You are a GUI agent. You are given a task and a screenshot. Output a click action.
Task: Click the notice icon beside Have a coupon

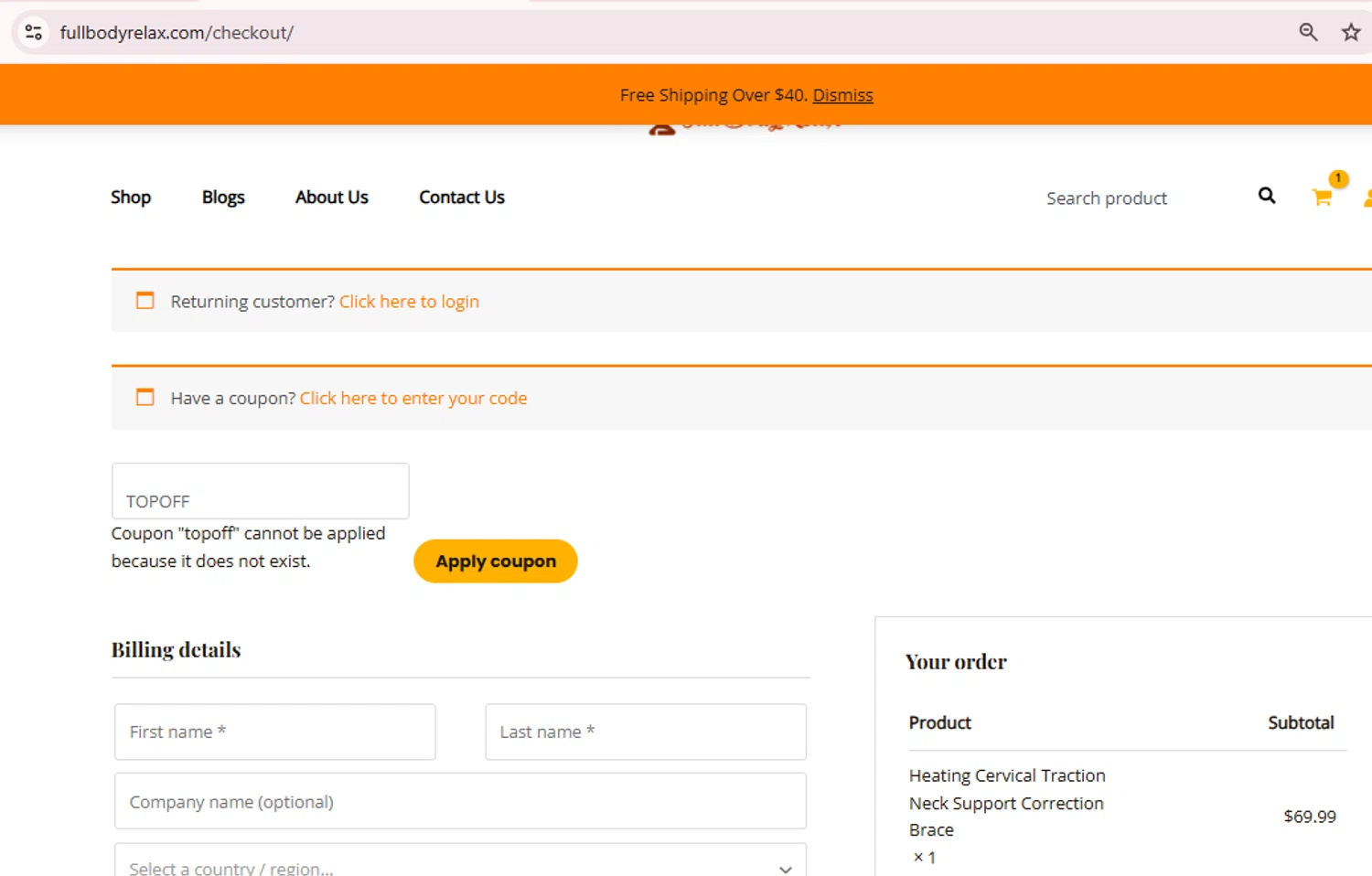pyautogui.click(x=145, y=397)
